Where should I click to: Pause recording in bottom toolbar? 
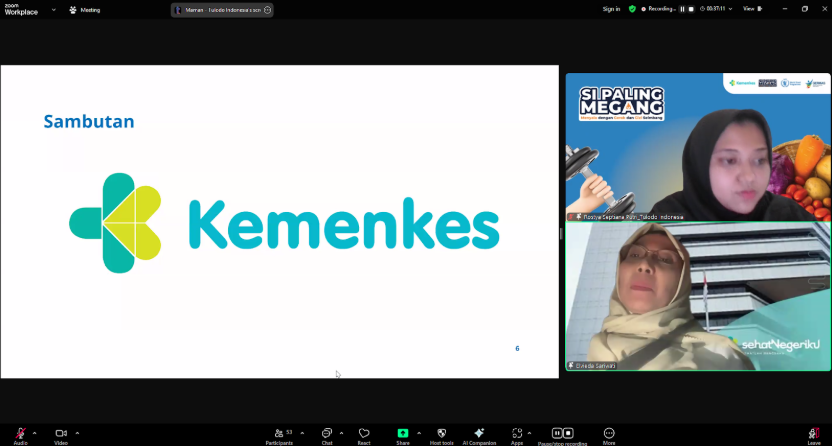click(557, 433)
